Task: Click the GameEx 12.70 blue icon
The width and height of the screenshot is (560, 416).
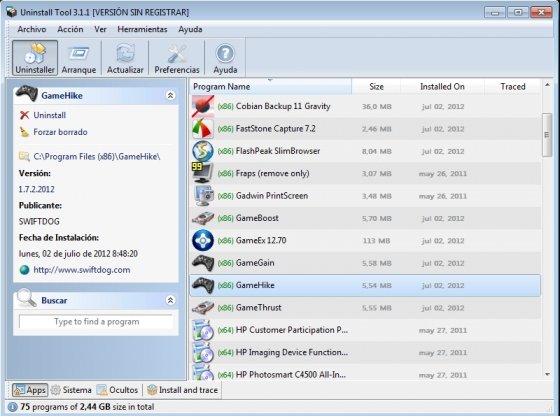Action: (203, 240)
